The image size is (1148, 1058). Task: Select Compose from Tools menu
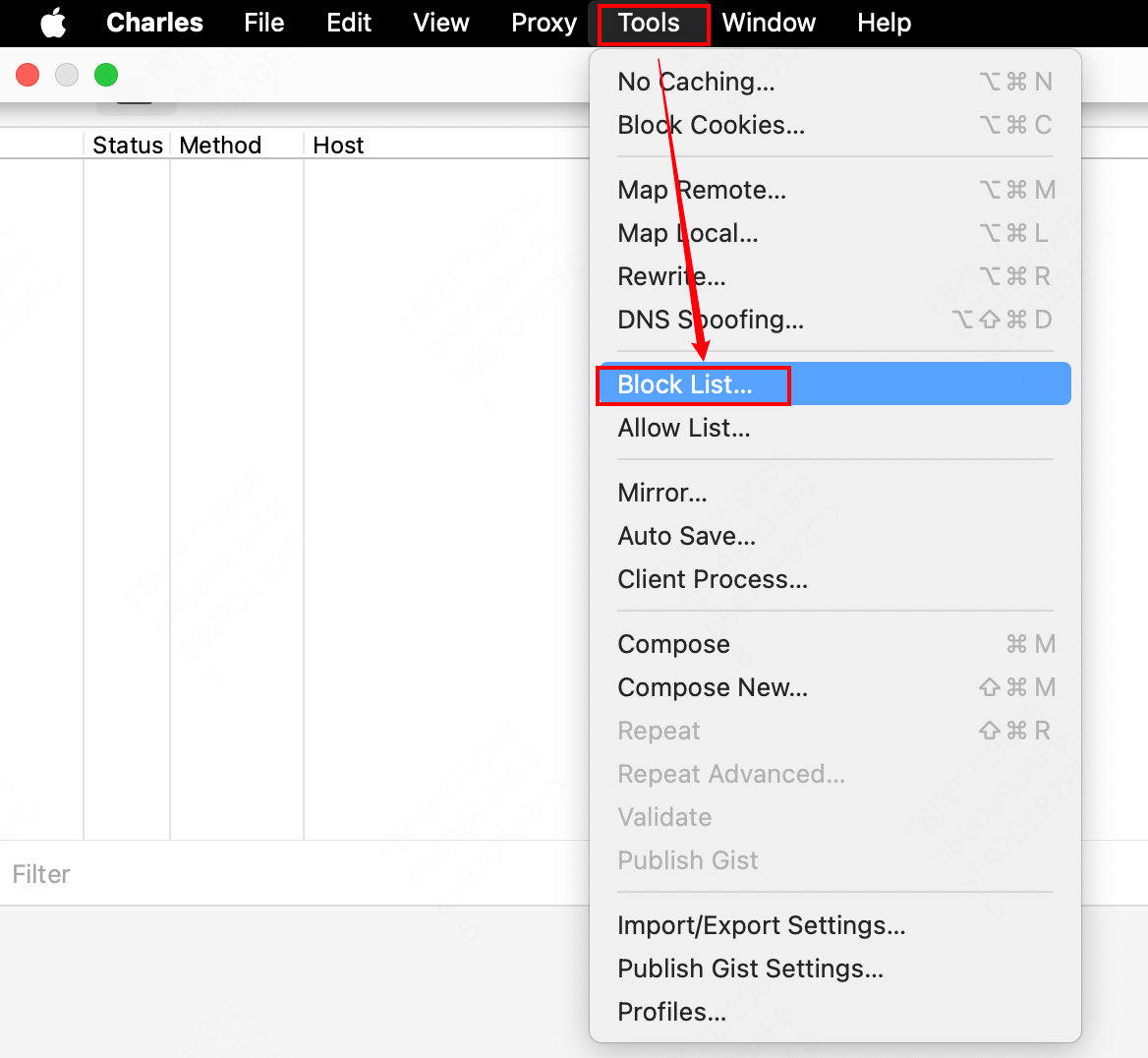[x=834, y=644]
